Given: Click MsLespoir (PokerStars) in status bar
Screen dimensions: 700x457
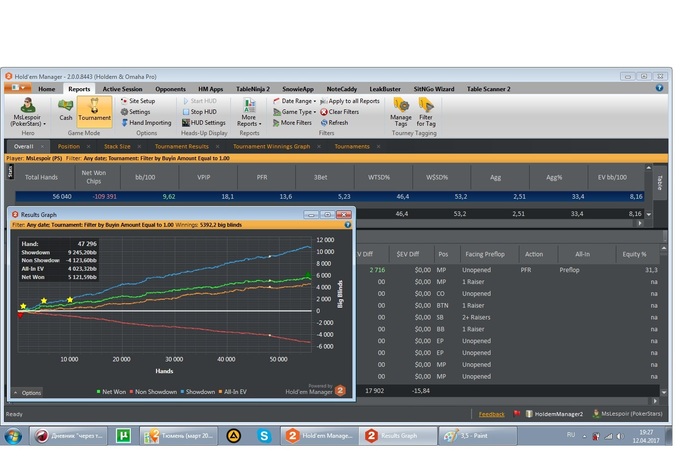Looking at the screenshot, I should coord(627,414).
